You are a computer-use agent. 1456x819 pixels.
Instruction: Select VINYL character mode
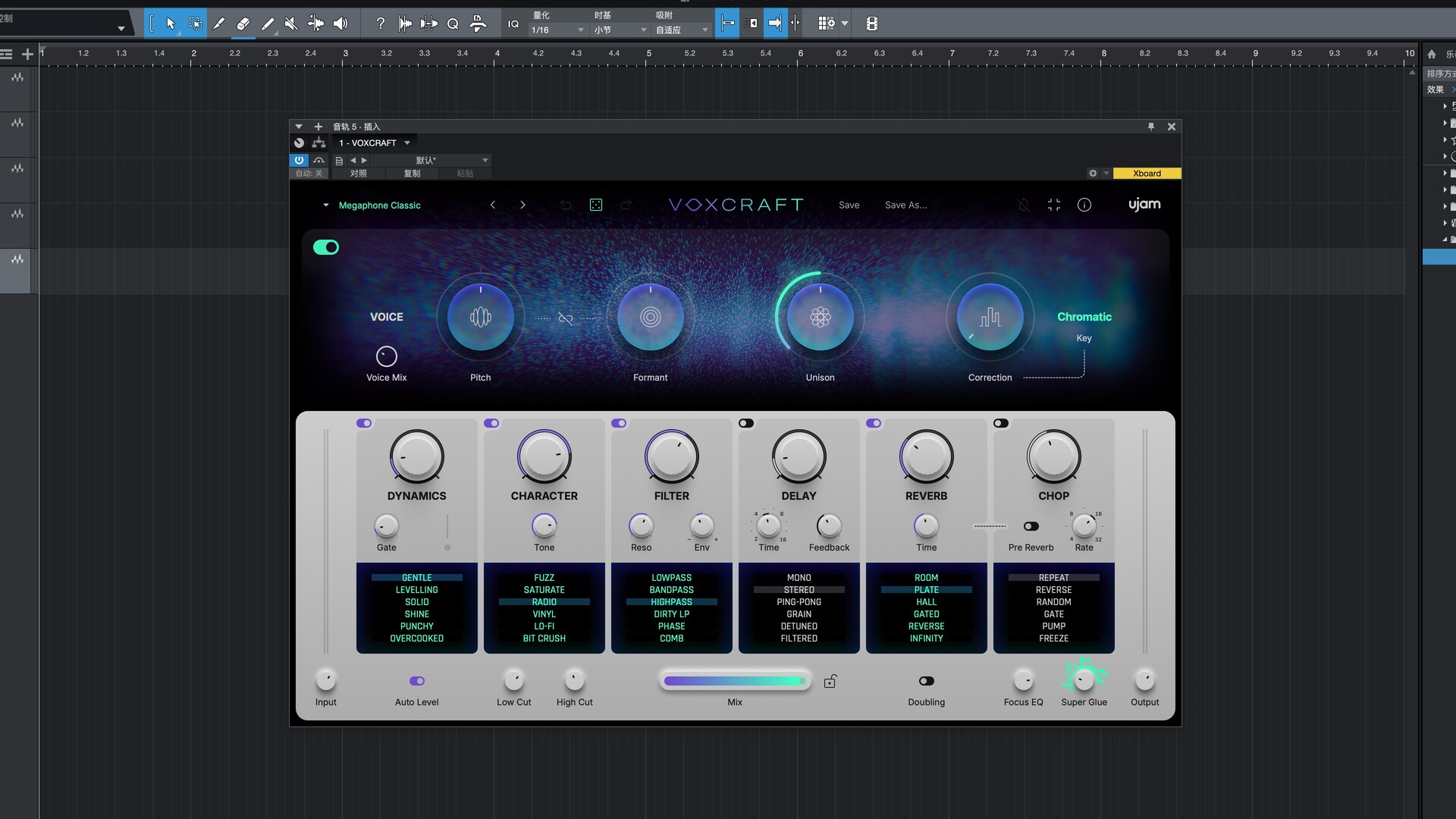pyautogui.click(x=544, y=614)
